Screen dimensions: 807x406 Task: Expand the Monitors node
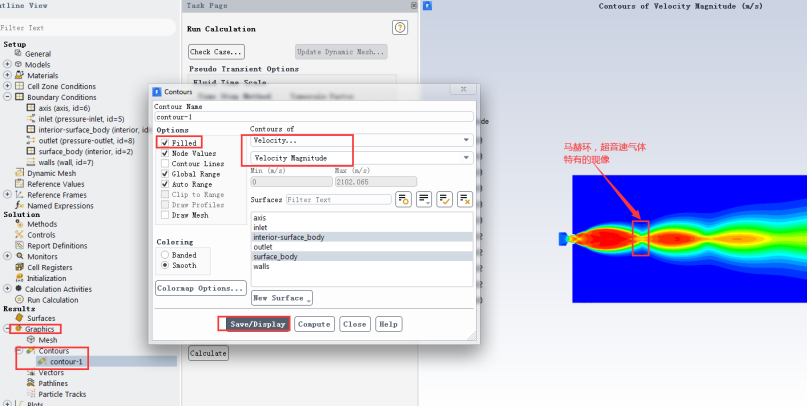(x=7, y=256)
